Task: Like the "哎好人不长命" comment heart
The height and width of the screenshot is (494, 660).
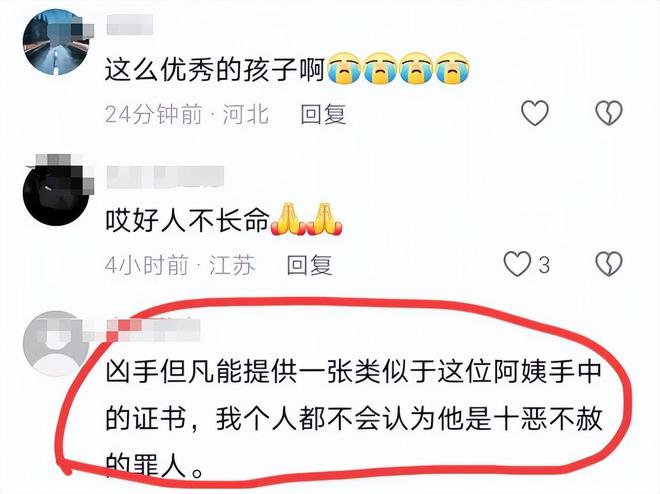Action: coord(517,264)
